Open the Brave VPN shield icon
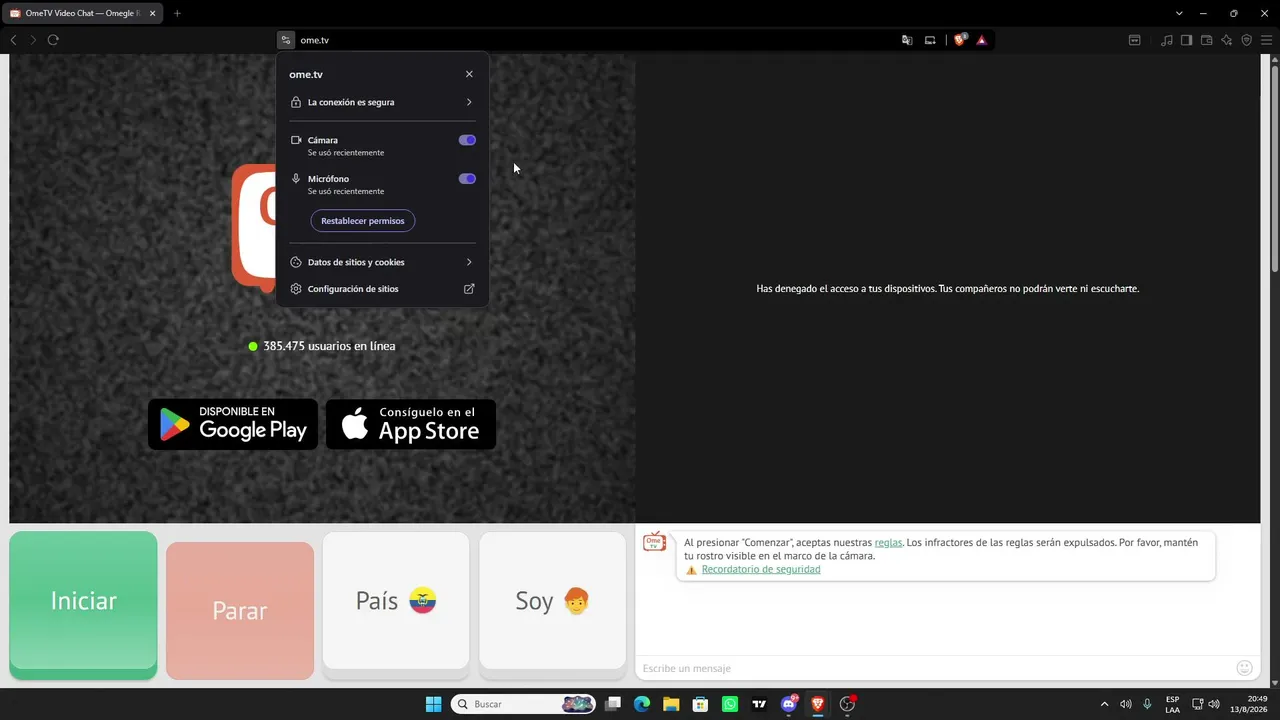 click(1246, 40)
